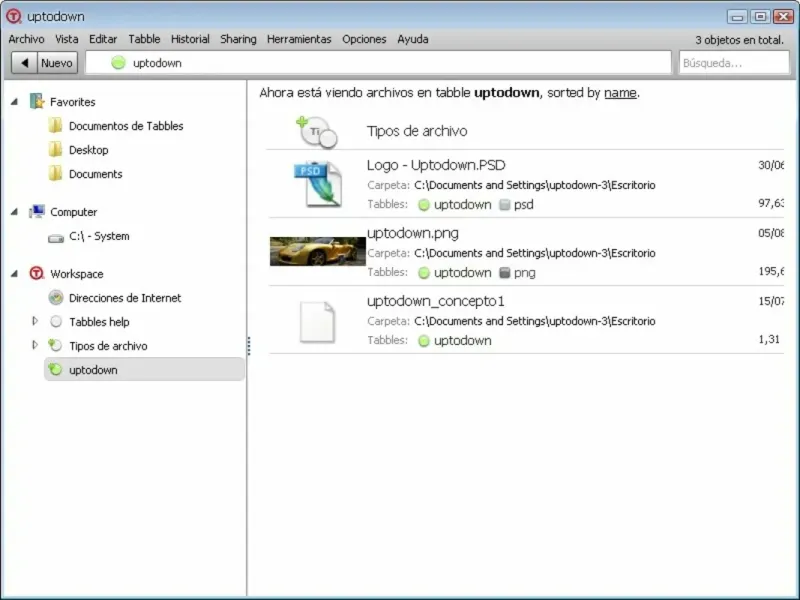The image size is (800, 600).
Task: Click the PSD file icon
Action: click(318, 184)
